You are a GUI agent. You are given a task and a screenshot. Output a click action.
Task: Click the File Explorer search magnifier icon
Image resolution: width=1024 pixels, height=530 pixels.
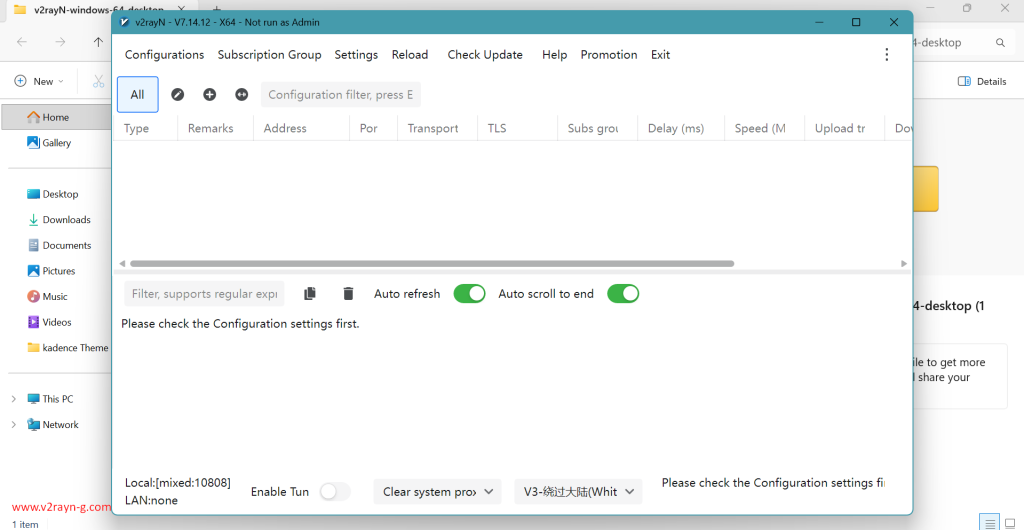pyautogui.click(x=1000, y=42)
